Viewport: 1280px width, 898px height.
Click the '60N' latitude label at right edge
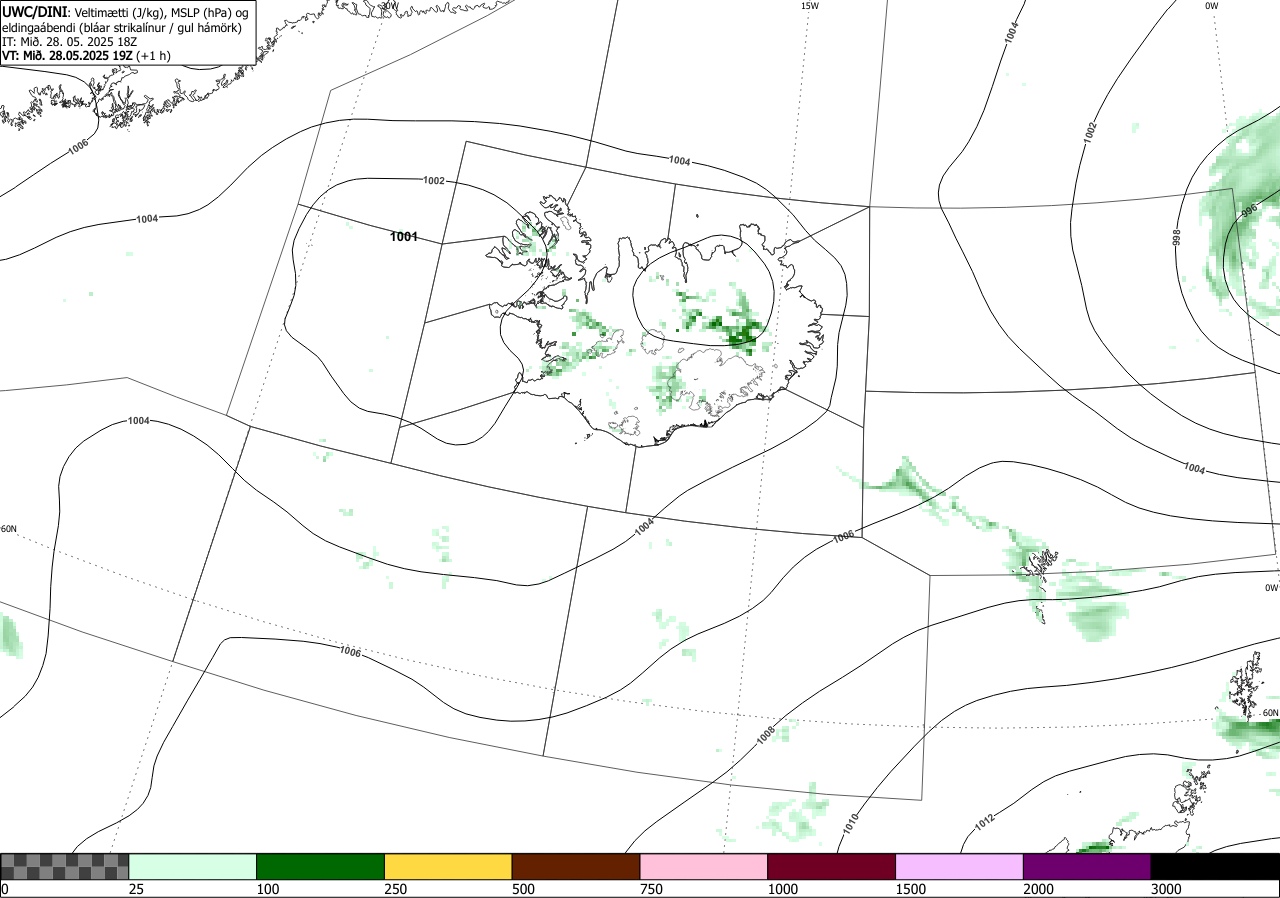pos(1270,713)
